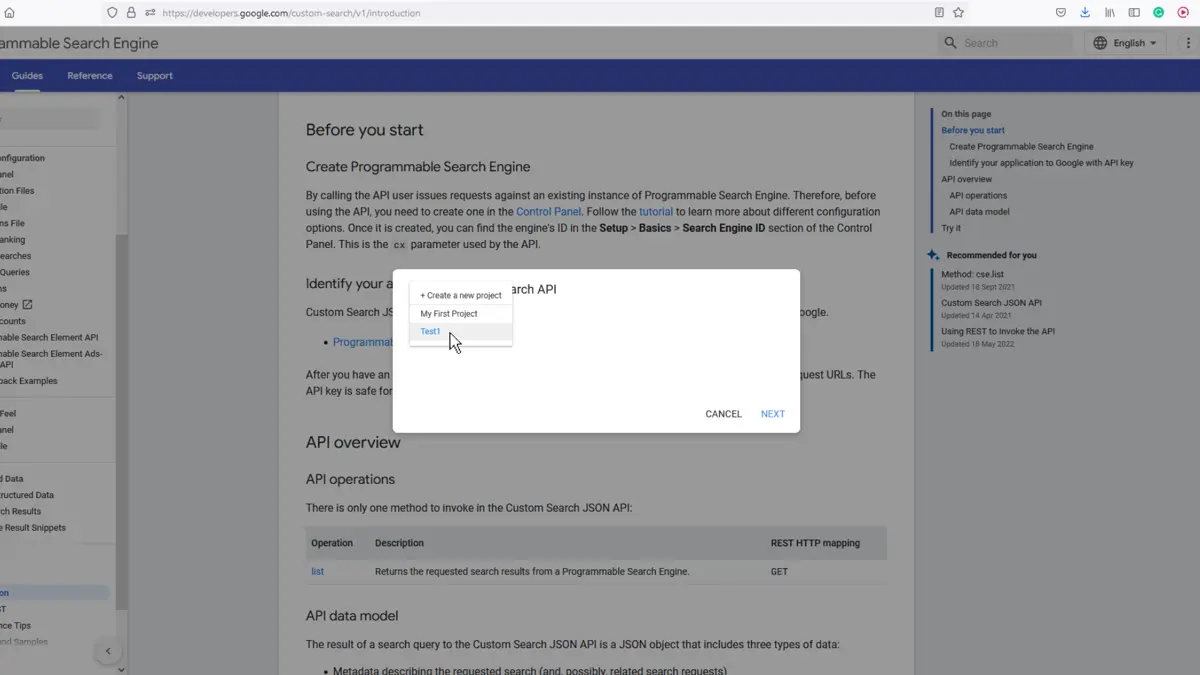Screen dimensions: 1200x675
Task: Click the red play extension icon
Action: pos(1184,13)
